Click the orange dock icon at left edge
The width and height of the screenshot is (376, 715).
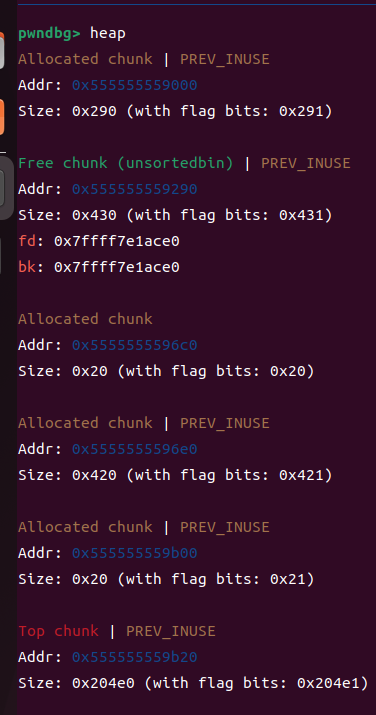pos(2,118)
